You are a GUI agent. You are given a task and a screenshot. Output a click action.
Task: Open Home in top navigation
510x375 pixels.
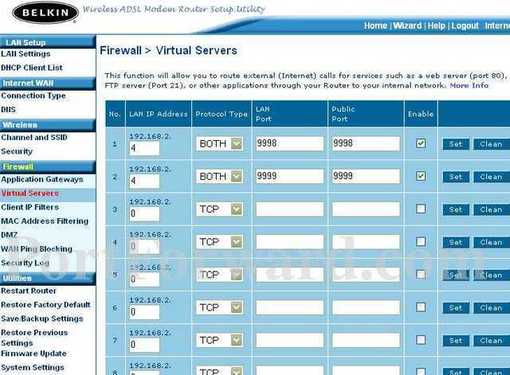[x=375, y=26]
